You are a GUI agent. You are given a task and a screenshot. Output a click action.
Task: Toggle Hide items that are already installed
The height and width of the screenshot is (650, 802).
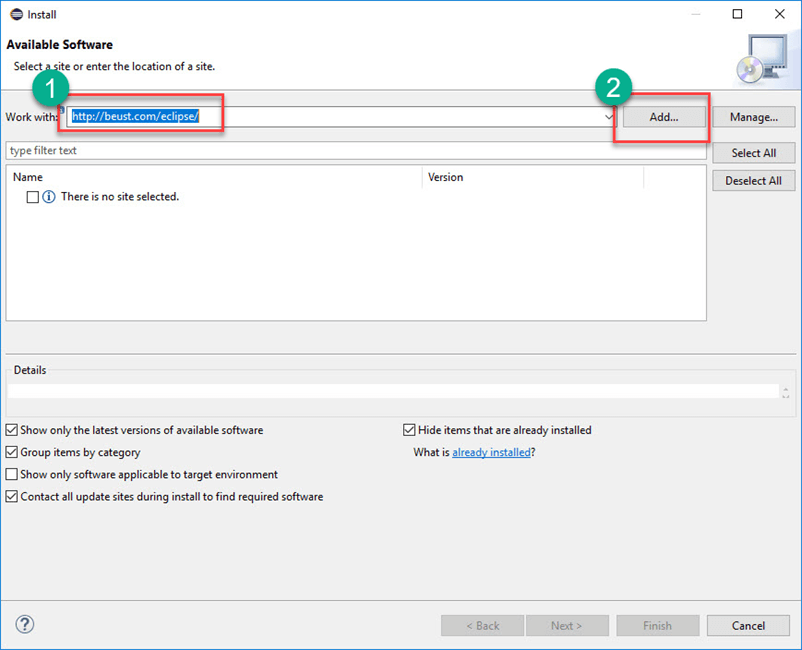tap(409, 430)
